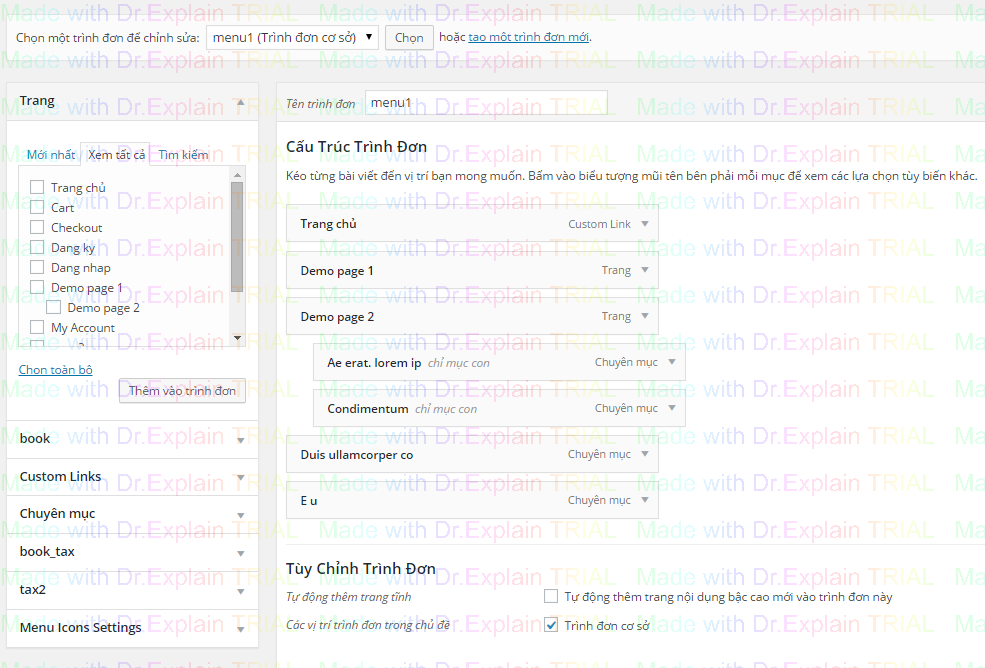Open Demo page 2 menu item options arrow
985x668 pixels.
pyautogui.click(x=645, y=316)
